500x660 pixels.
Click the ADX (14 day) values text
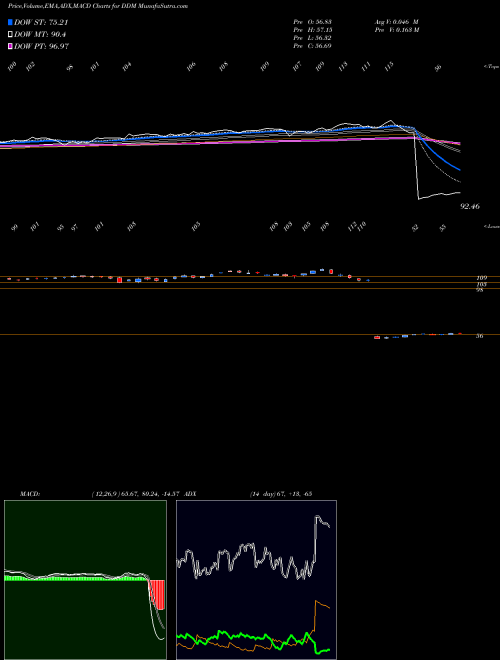coord(280,493)
